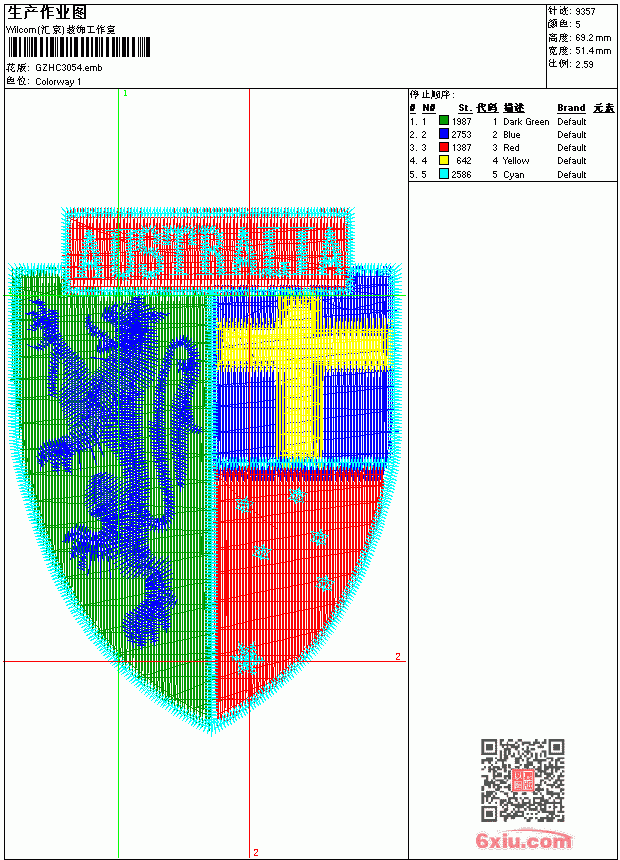The width and height of the screenshot is (620, 860).
Task: Click the GZHC3054.emb file name
Action: click(x=69, y=68)
